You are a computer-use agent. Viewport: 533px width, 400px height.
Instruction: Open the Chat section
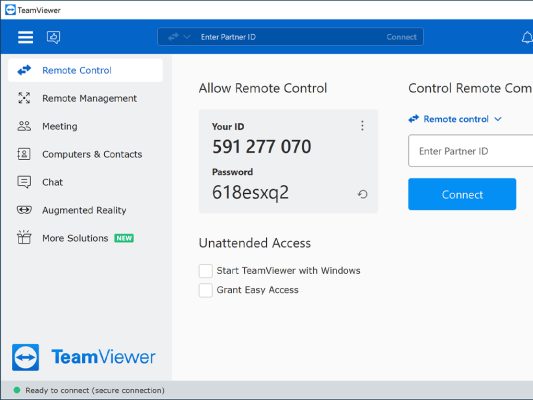coord(85,182)
